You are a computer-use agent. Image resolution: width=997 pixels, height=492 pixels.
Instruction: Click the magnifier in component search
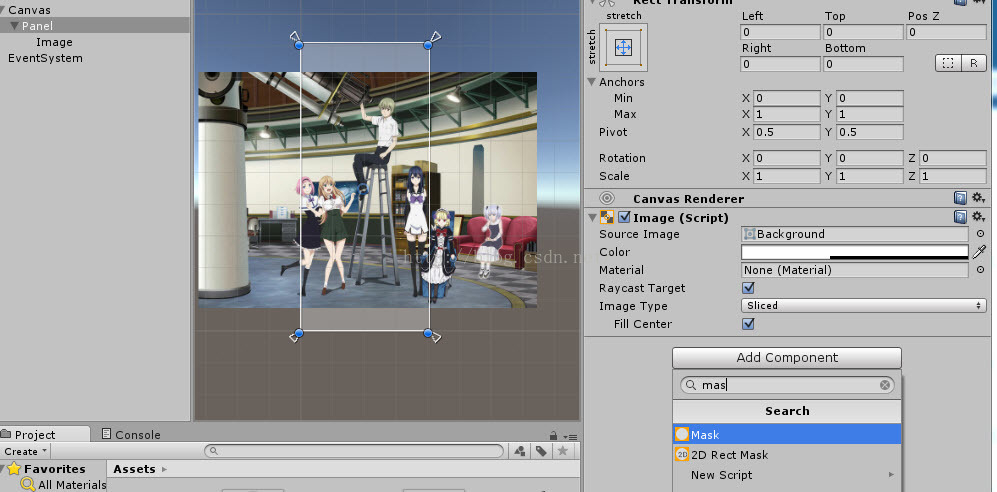691,385
